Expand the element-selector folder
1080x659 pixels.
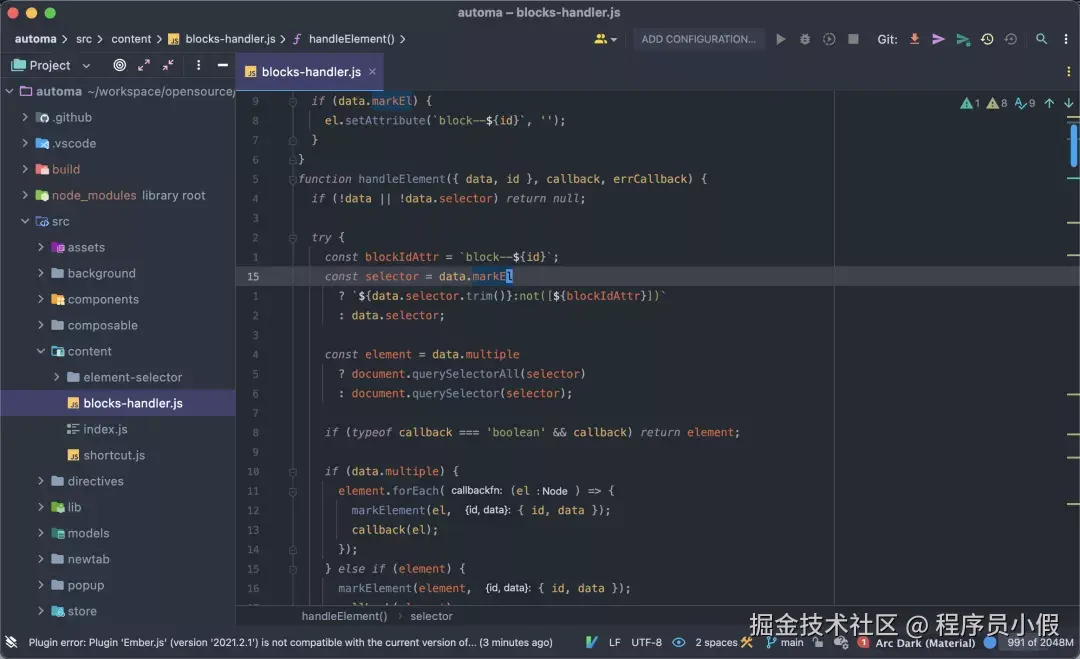(56, 377)
